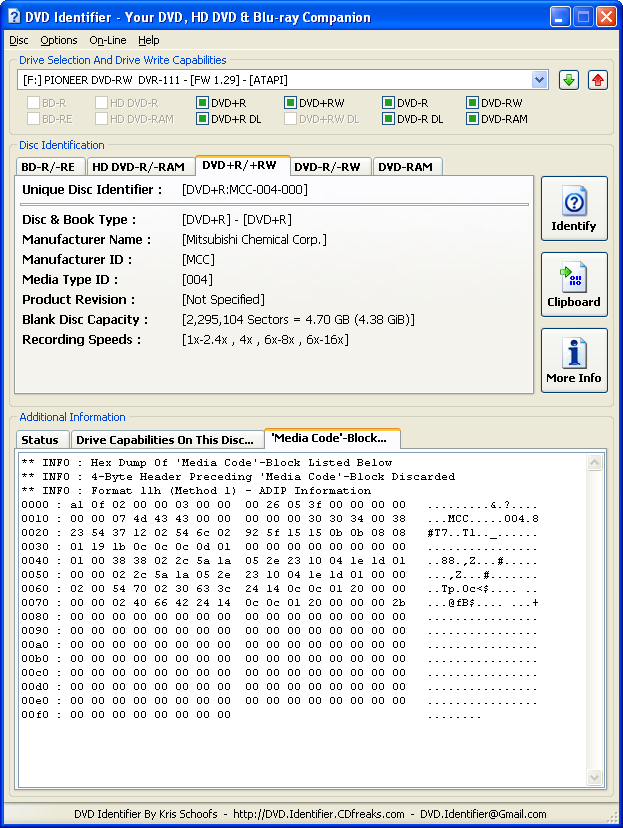Select the DVD+R/+RW tab
The image size is (623, 828).
(242, 165)
